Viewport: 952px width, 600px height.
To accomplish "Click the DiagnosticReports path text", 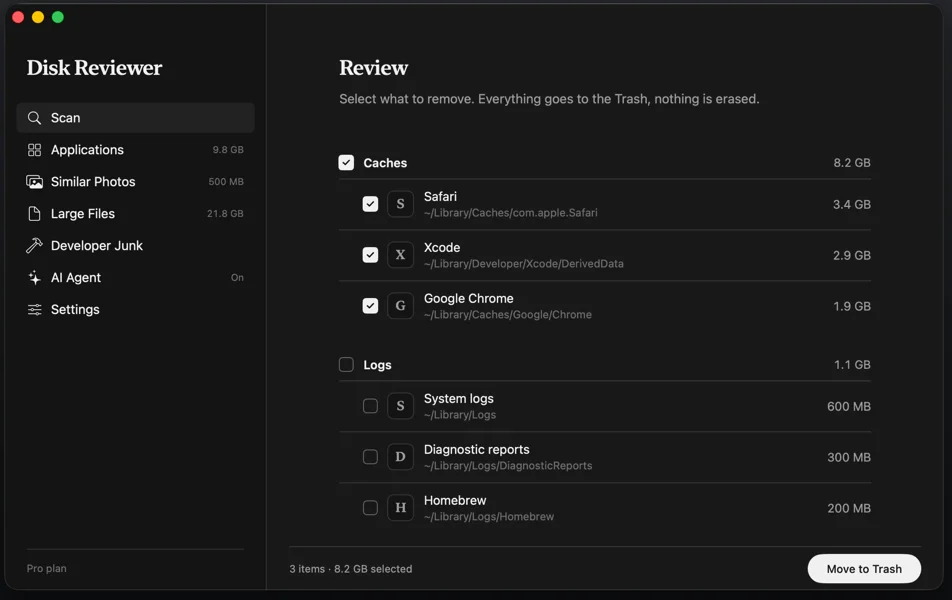I will pos(508,466).
